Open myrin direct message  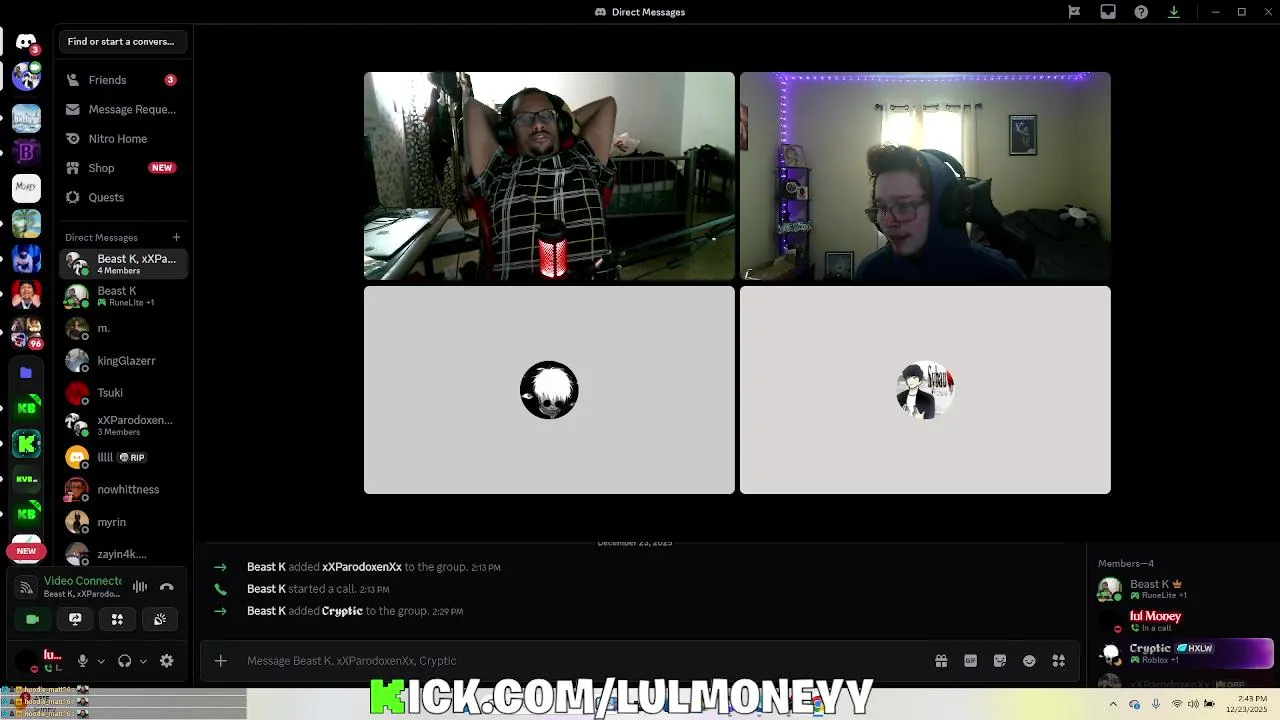tap(122, 522)
